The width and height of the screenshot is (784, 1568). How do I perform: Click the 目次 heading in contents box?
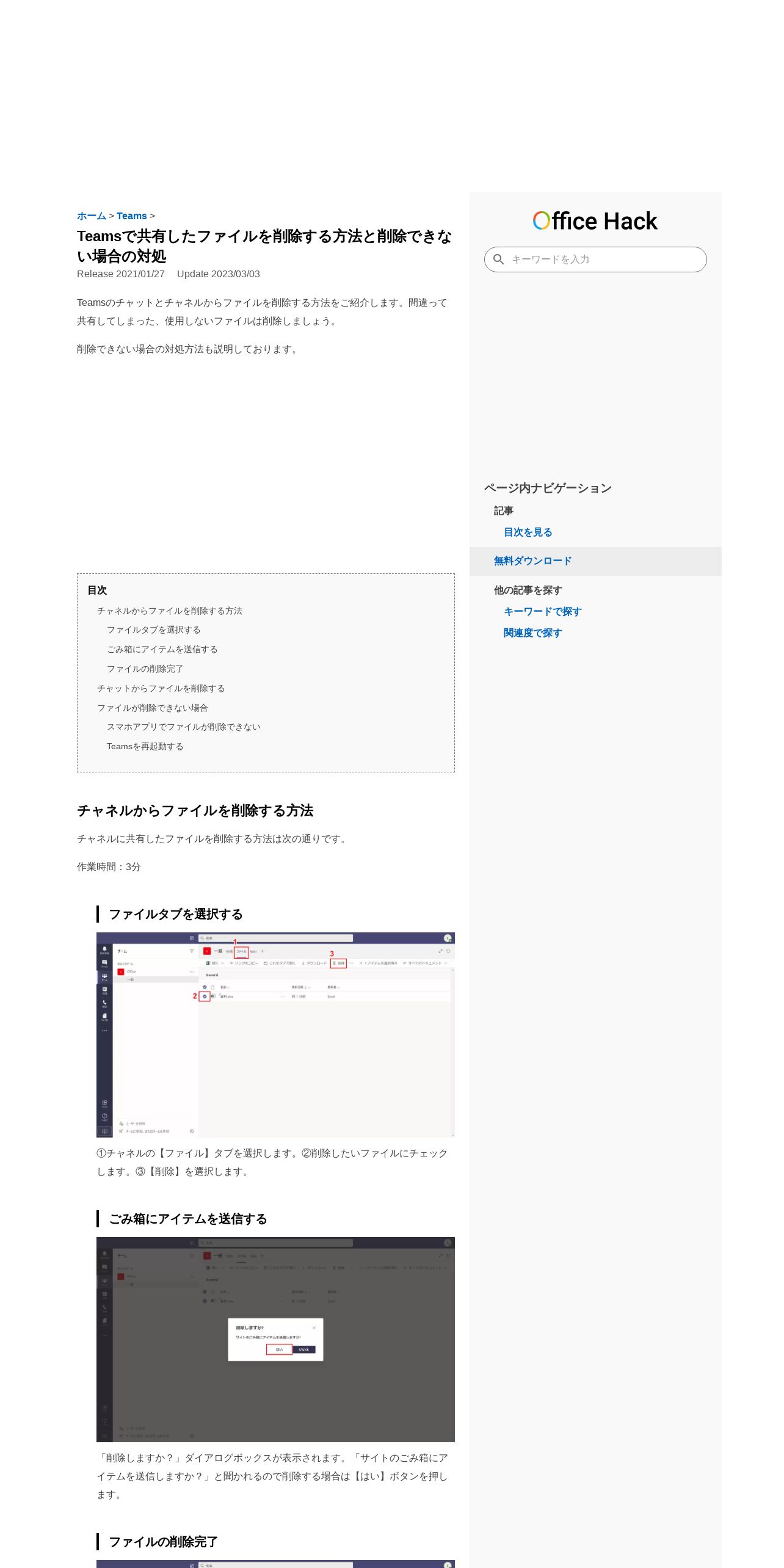pyautogui.click(x=97, y=590)
